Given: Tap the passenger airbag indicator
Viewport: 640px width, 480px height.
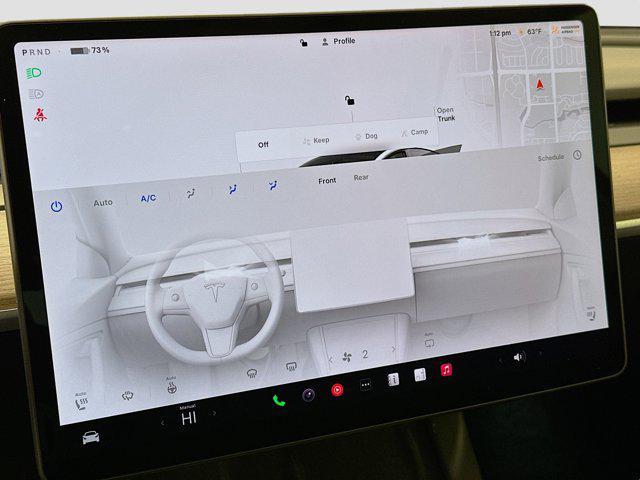Looking at the screenshot, I should (x=565, y=29).
